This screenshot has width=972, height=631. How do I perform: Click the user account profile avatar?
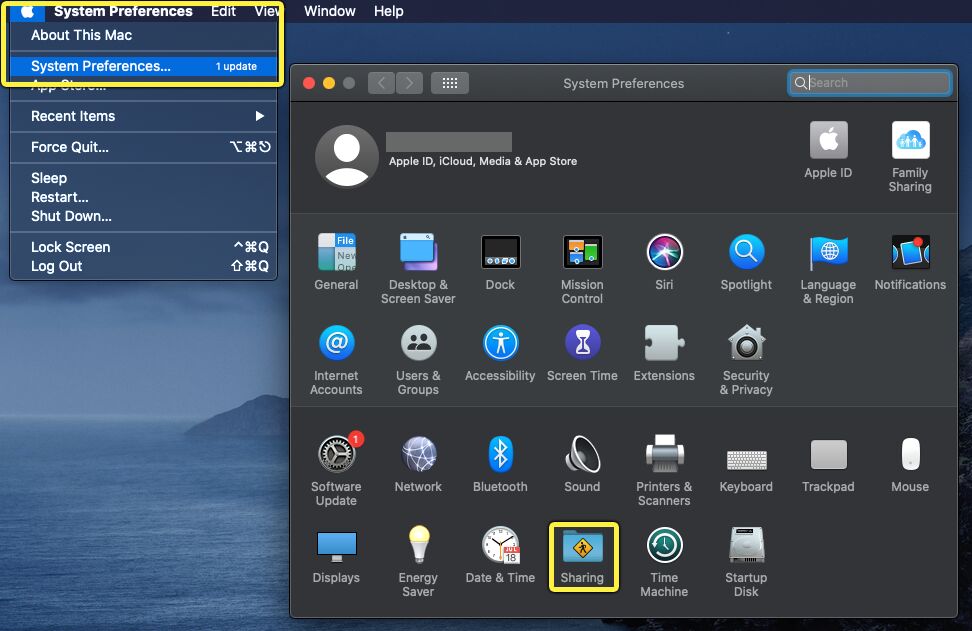346,156
